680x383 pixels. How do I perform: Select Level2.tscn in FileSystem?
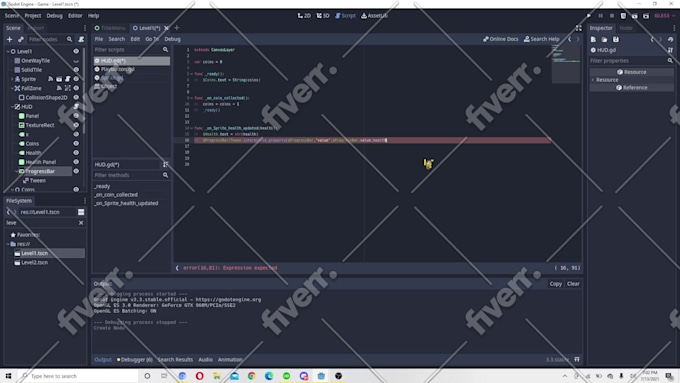(35, 262)
